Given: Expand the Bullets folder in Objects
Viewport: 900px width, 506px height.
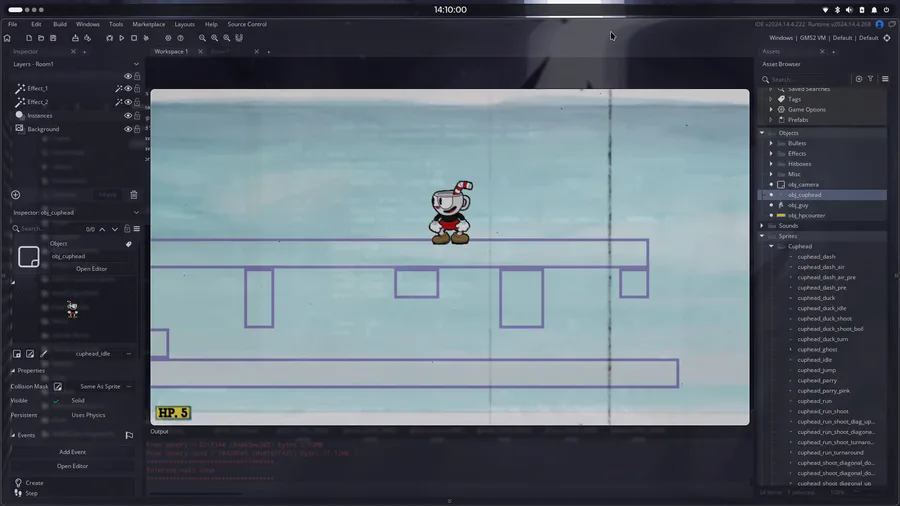Looking at the screenshot, I should 771,143.
